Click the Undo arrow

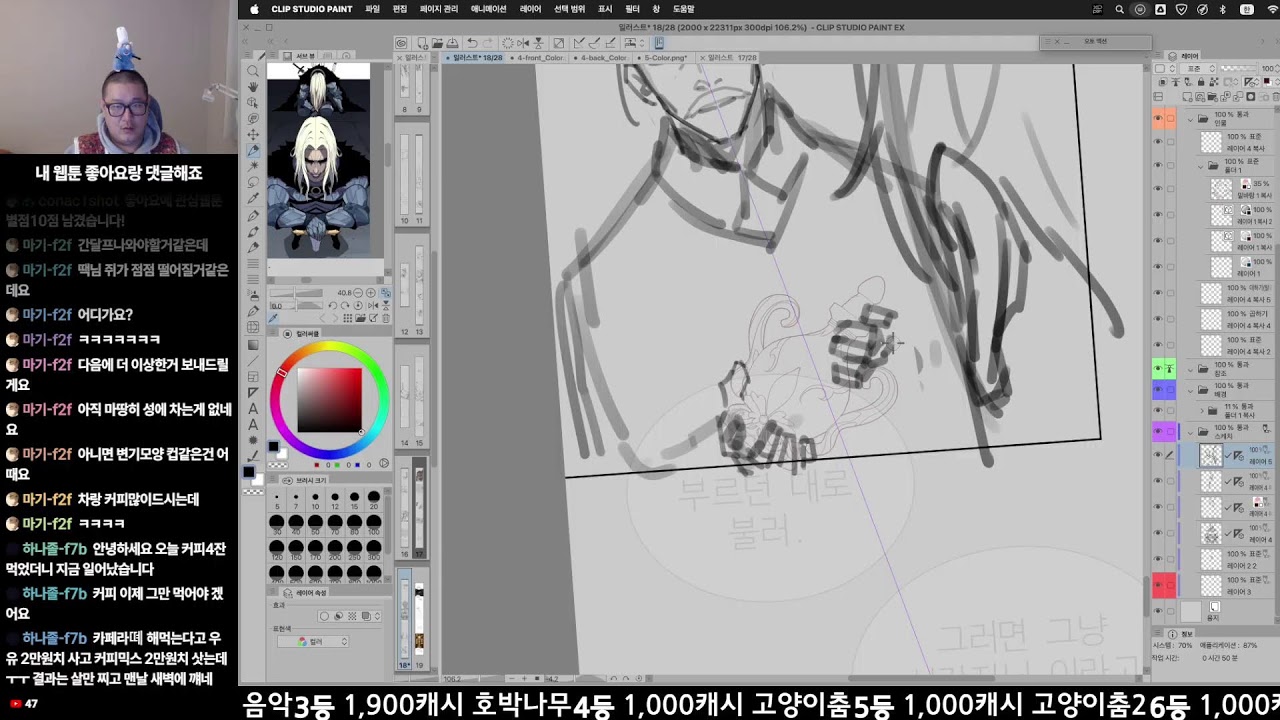pyautogui.click(x=470, y=43)
